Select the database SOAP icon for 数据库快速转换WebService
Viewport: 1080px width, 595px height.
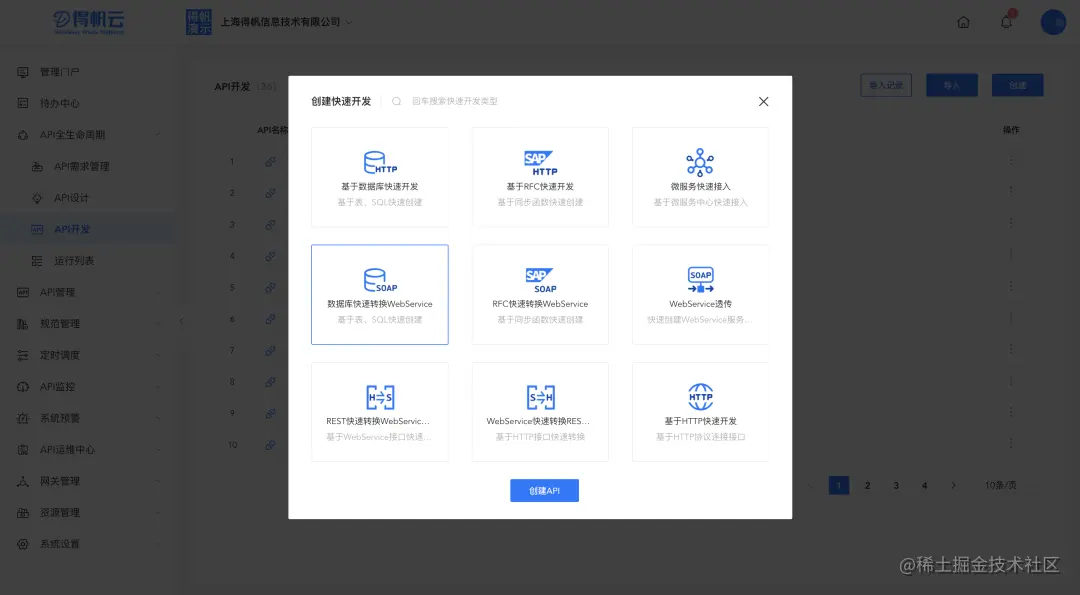pyautogui.click(x=380, y=280)
